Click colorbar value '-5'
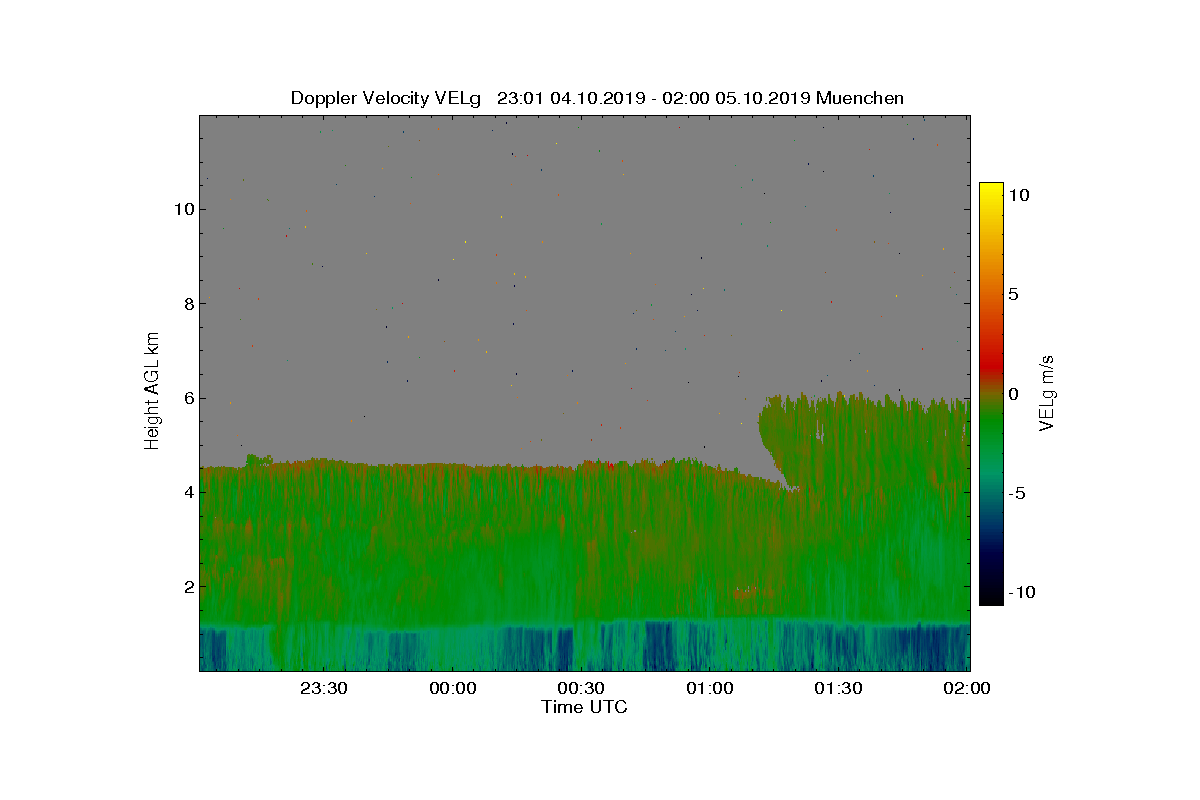 (1016, 493)
